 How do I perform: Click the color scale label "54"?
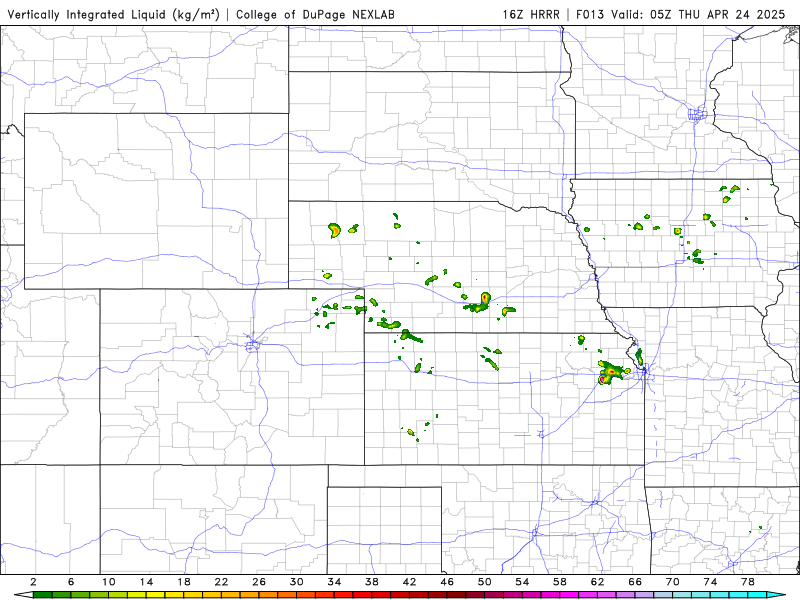(522, 582)
